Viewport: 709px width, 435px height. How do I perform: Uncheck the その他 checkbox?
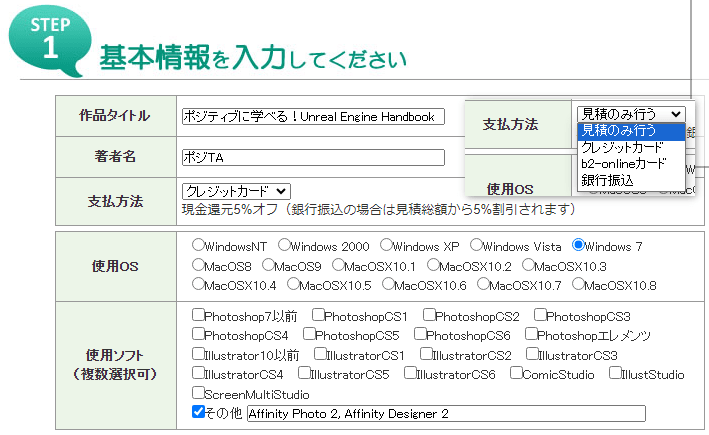point(198,411)
